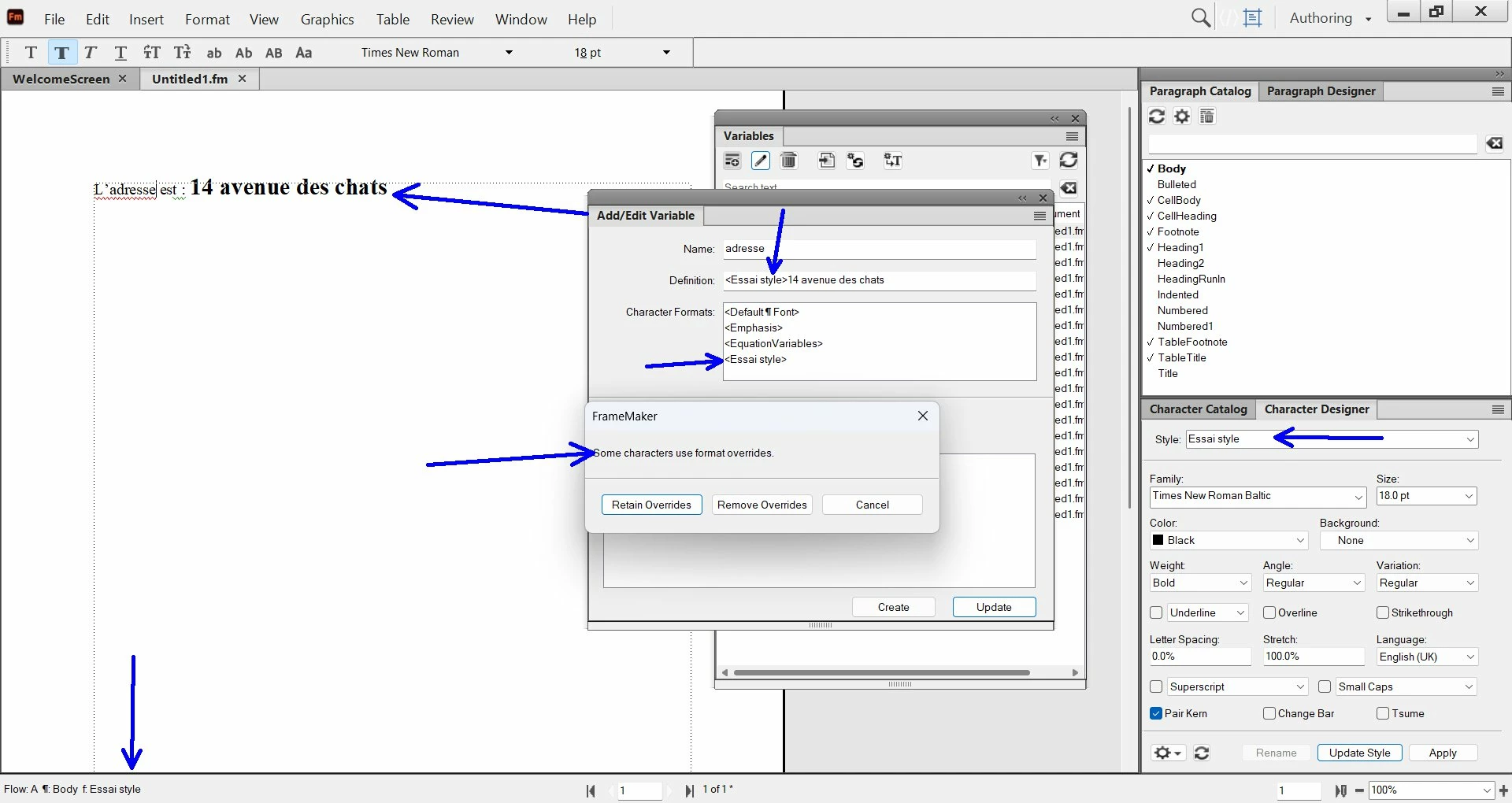The image size is (1512, 803).
Task: Click the 'Aa' text case icon
Action: click(304, 53)
